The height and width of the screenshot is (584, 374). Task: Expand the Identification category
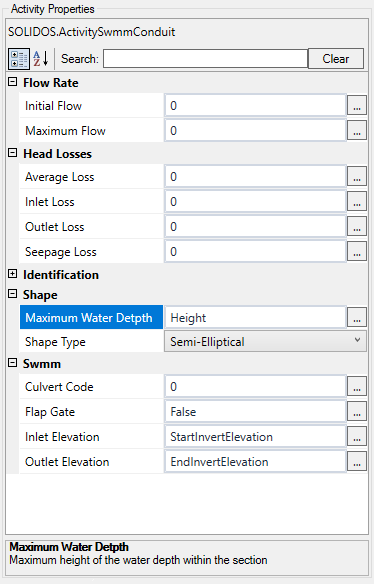point(13,274)
